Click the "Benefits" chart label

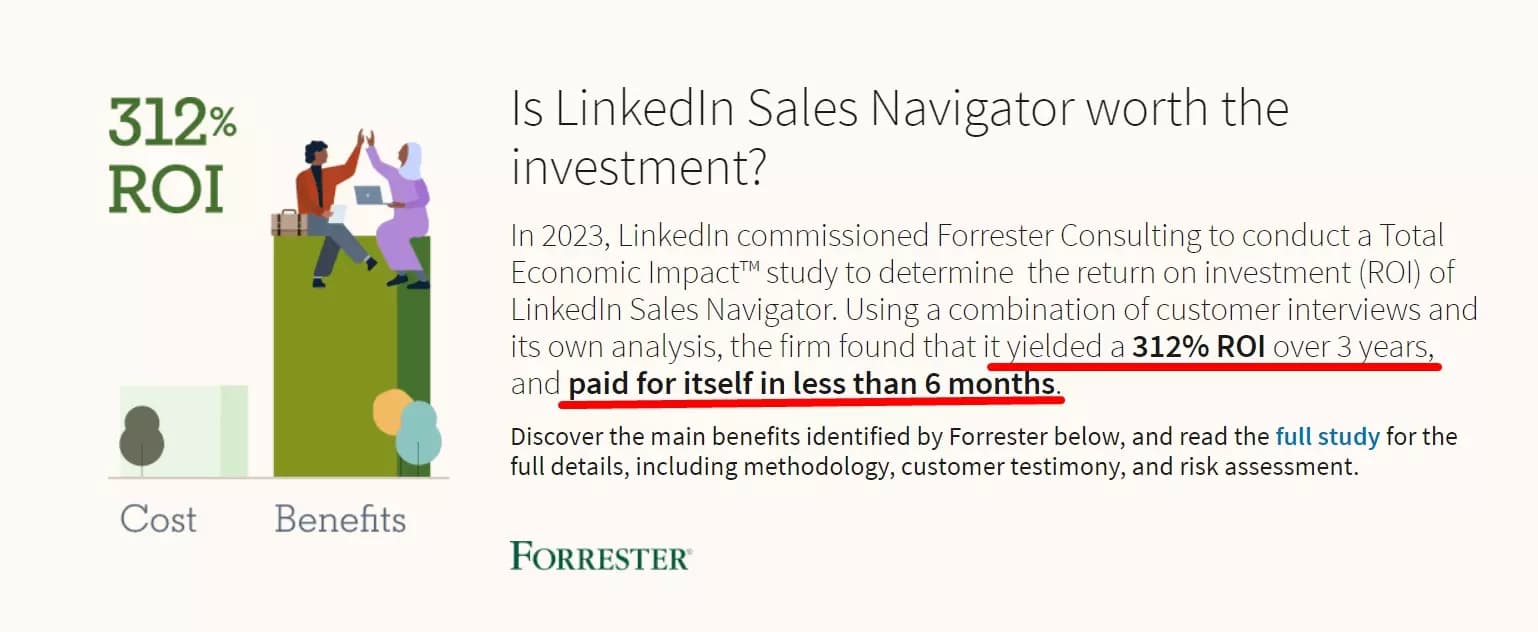pyautogui.click(x=340, y=519)
